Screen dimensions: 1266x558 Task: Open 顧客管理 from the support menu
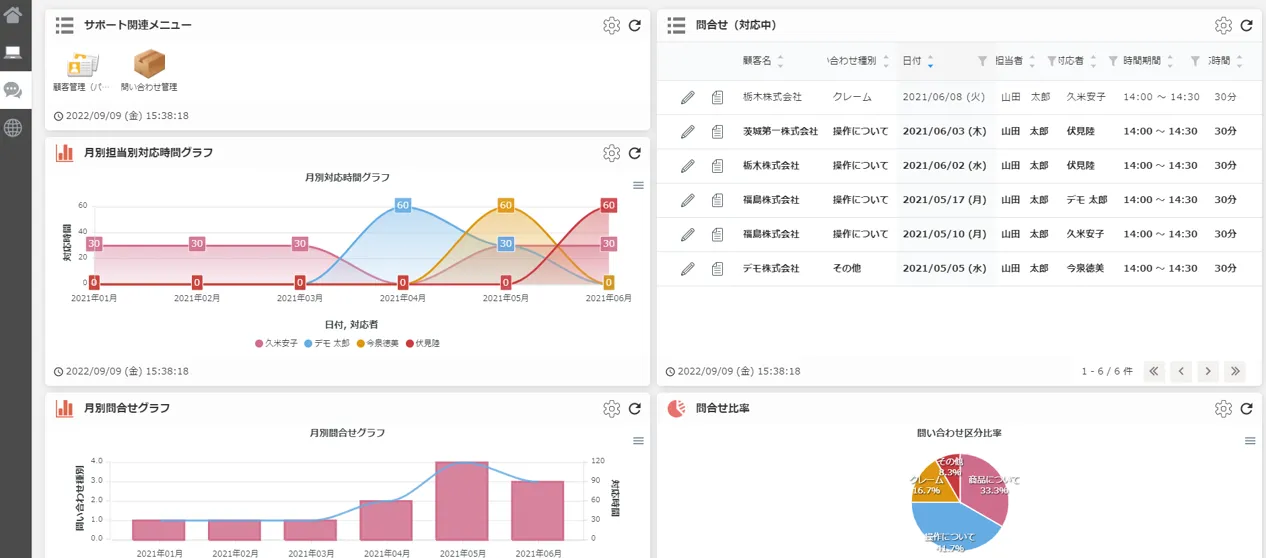[x=82, y=66]
